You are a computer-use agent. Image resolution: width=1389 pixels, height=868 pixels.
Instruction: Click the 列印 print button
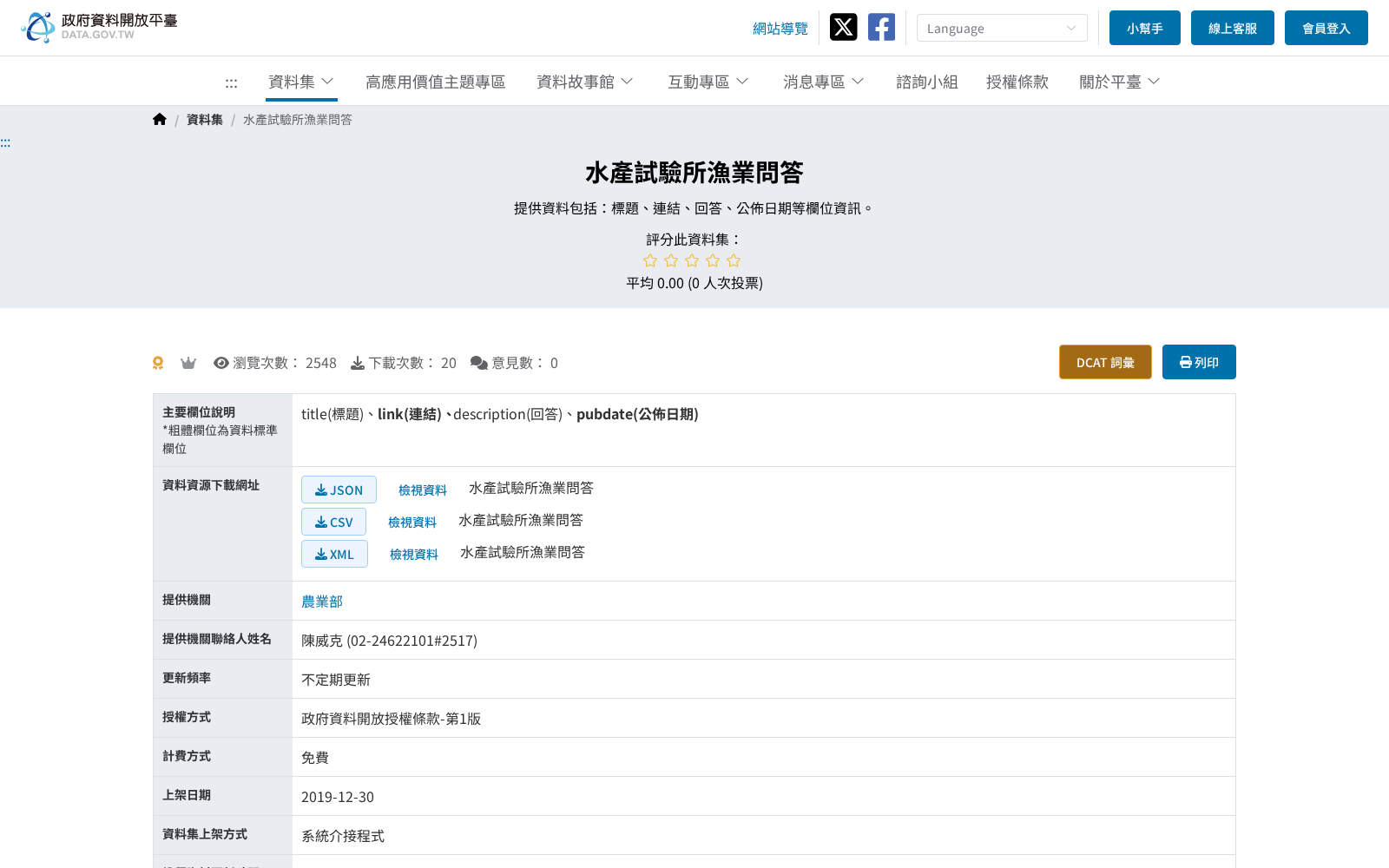pos(1199,362)
